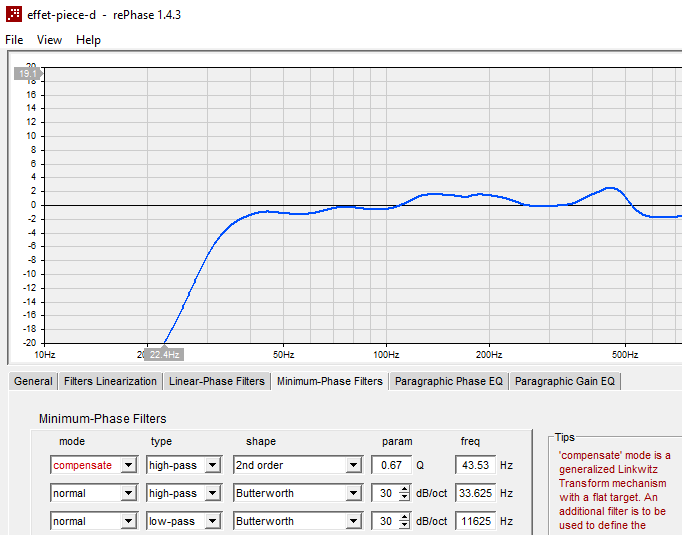Increase dB/oct slope in the 33.625 Hz row
This screenshot has height=535, width=682.
click(405, 489)
